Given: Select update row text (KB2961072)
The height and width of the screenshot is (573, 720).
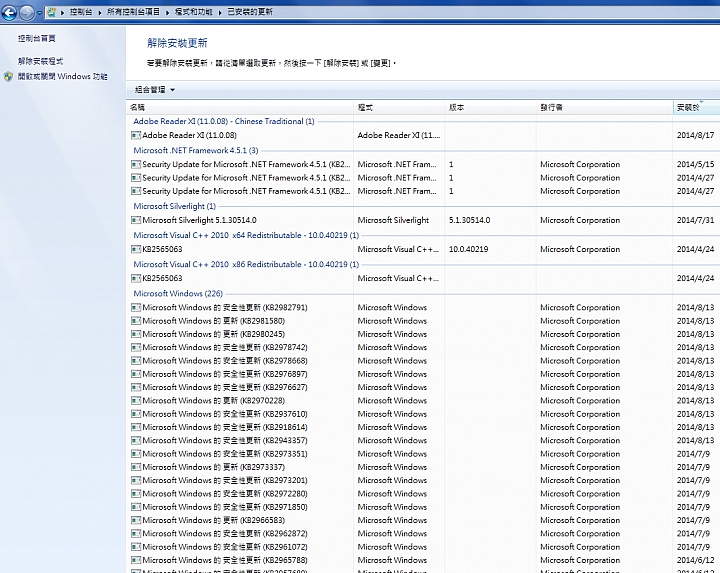Looking at the screenshot, I should (x=225, y=547).
